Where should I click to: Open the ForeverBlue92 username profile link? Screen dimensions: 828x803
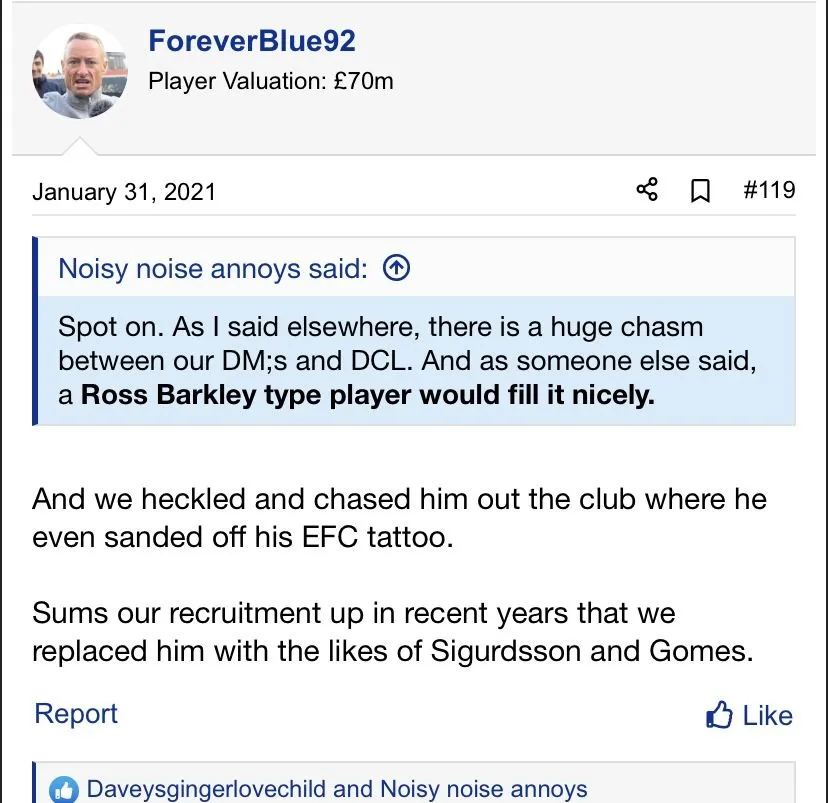[x=251, y=41]
